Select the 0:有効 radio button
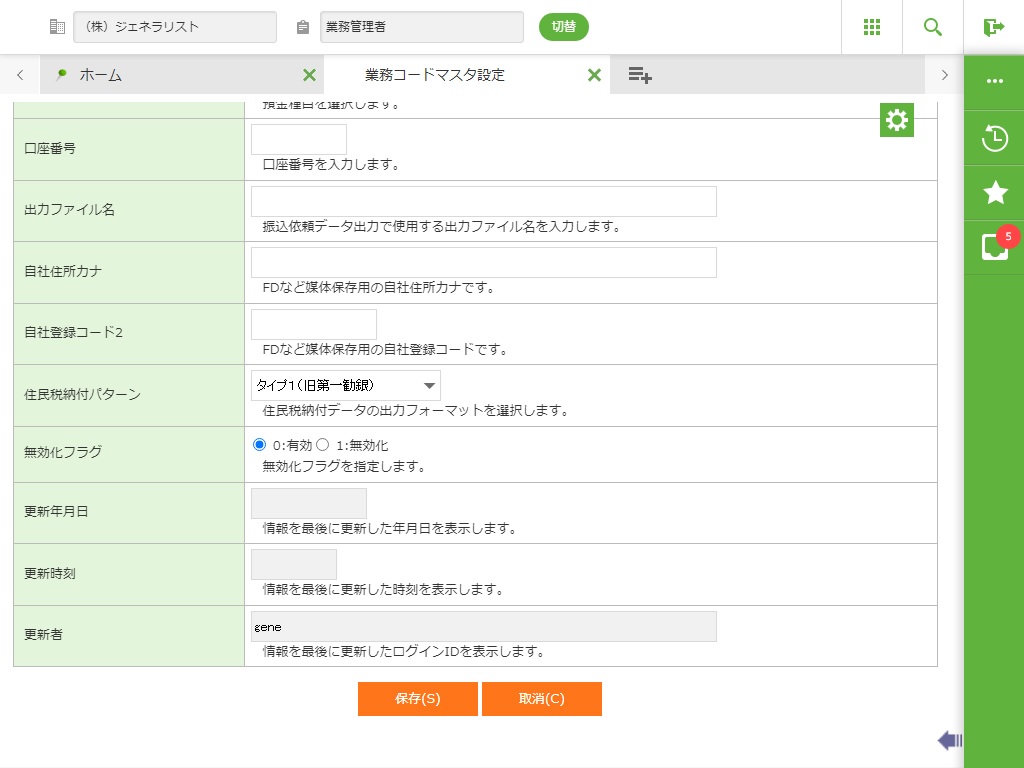This screenshot has width=1024, height=768. pyautogui.click(x=260, y=445)
